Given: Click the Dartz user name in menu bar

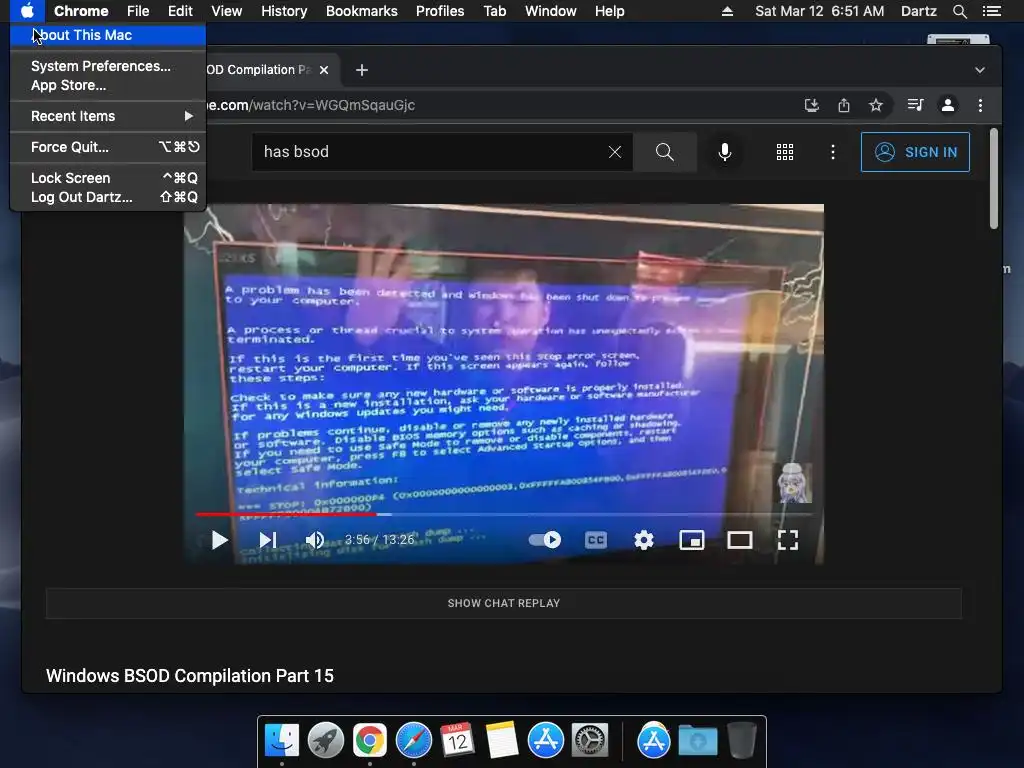Looking at the screenshot, I should point(918,11).
